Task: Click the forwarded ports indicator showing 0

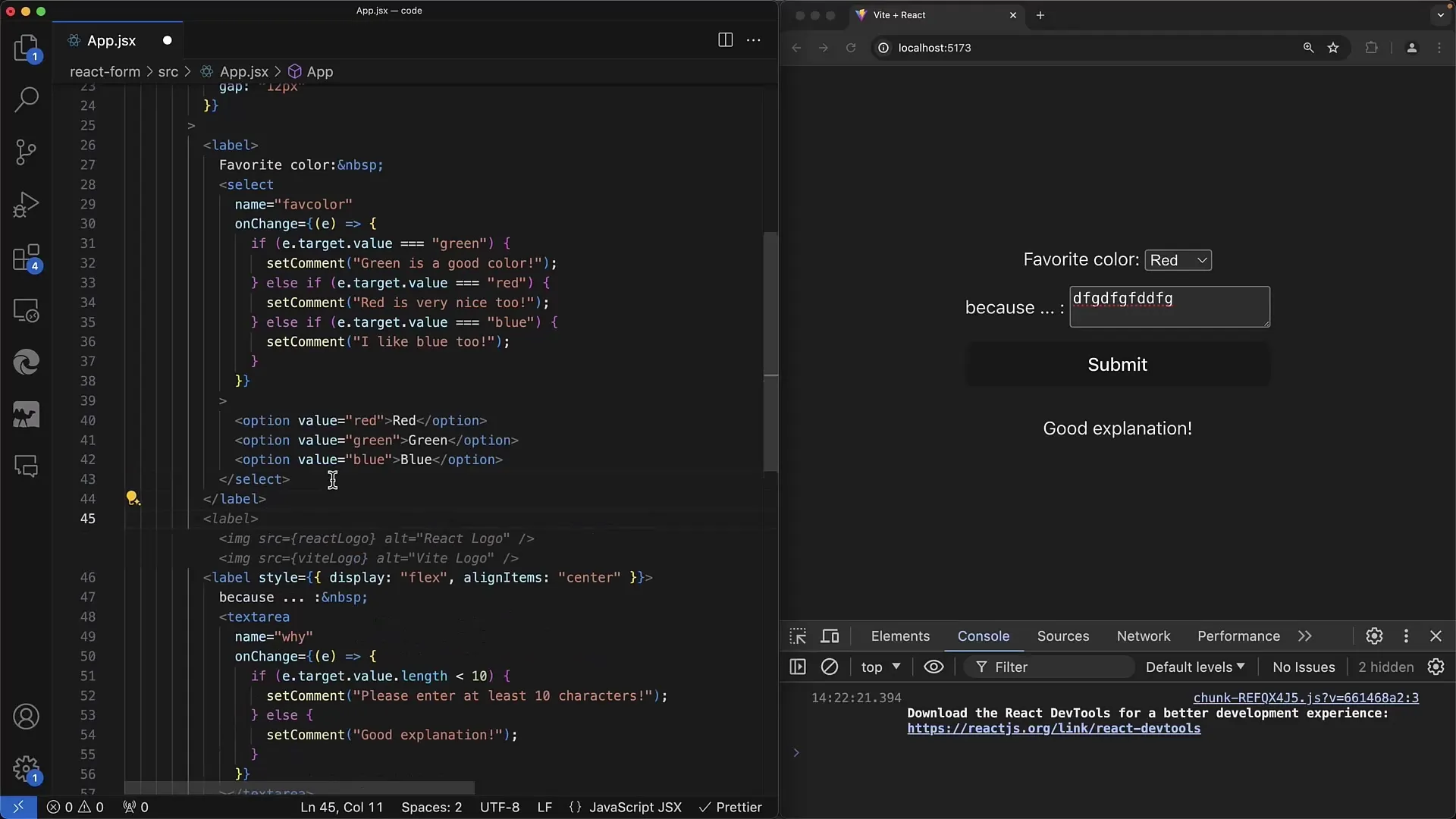Action: pyautogui.click(x=136, y=807)
